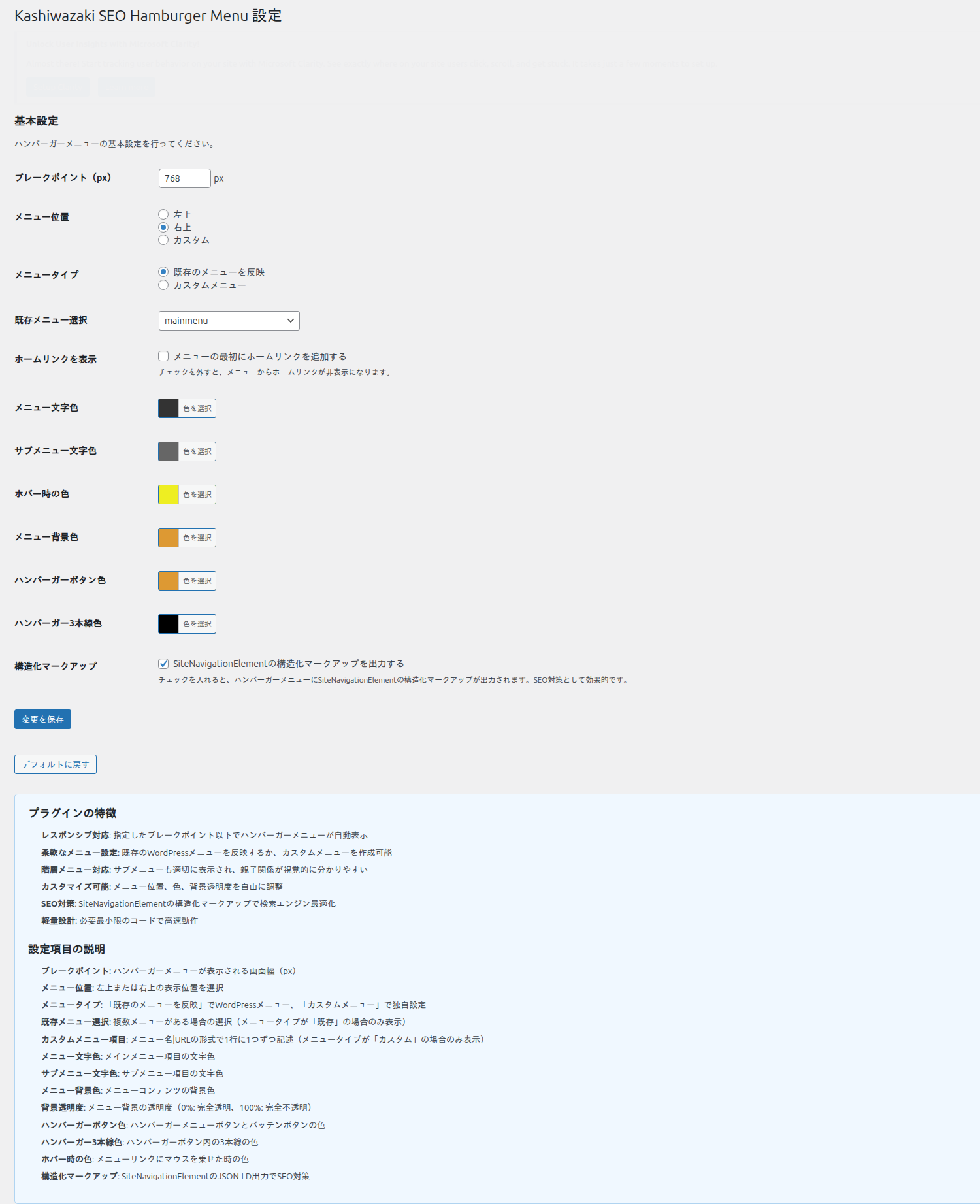The width and height of the screenshot is (980, 1204).
Task: Open the black ハンバーガー3本線色 color picker
Action: (x=187, y=624)
